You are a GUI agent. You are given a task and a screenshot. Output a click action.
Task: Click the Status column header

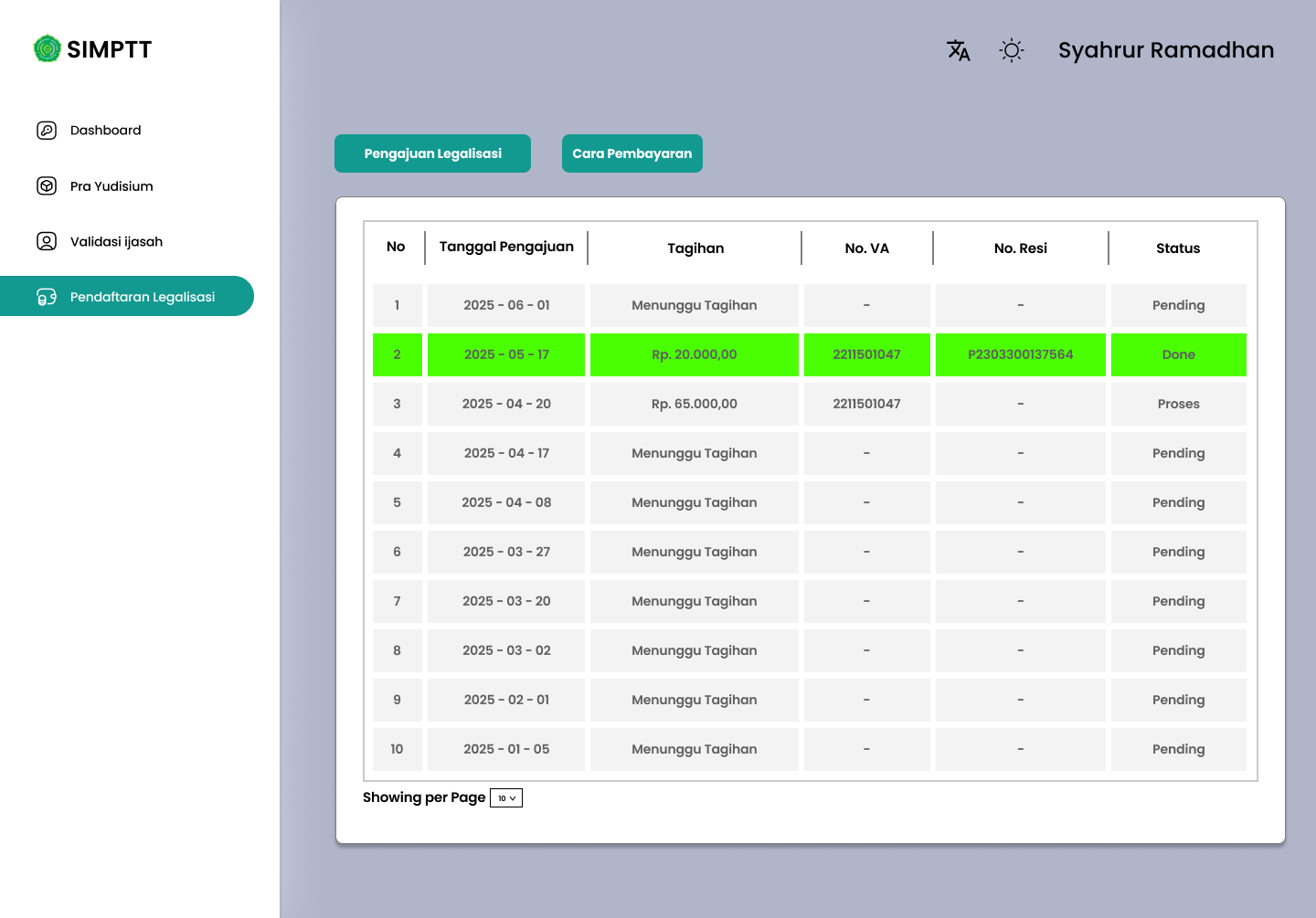point(1178,248)
